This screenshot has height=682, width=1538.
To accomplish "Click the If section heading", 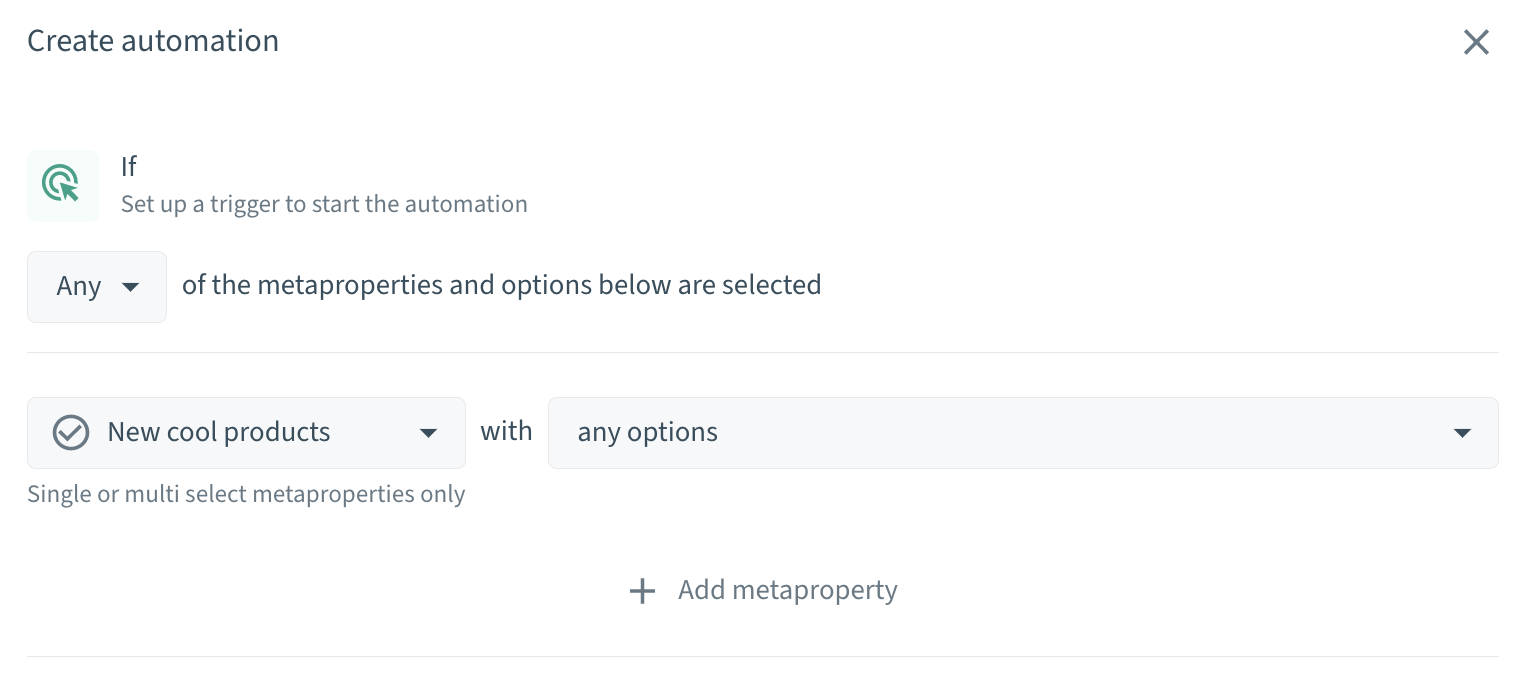I will [x=129, y=166].
